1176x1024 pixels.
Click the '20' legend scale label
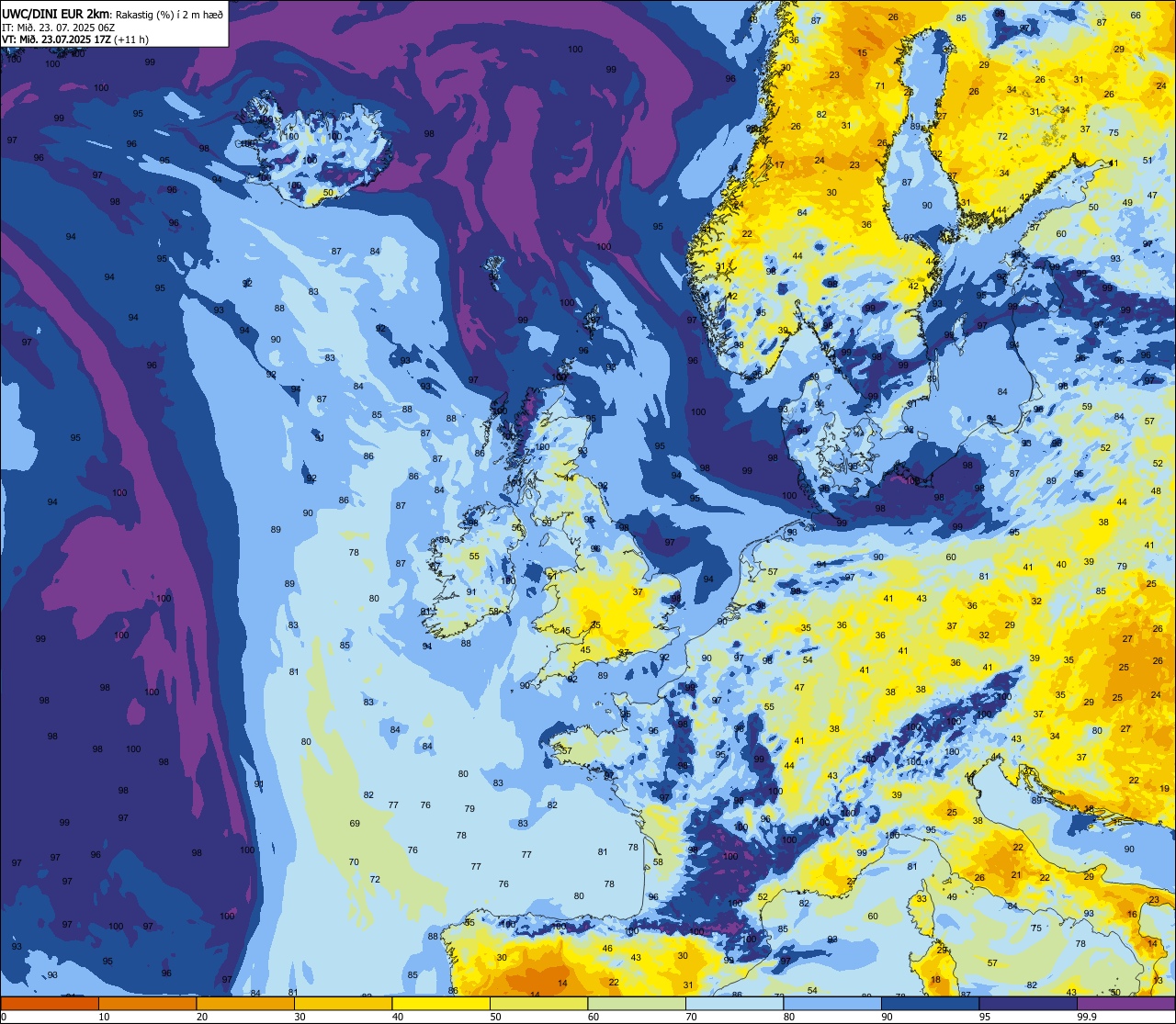coord(202,1017)
